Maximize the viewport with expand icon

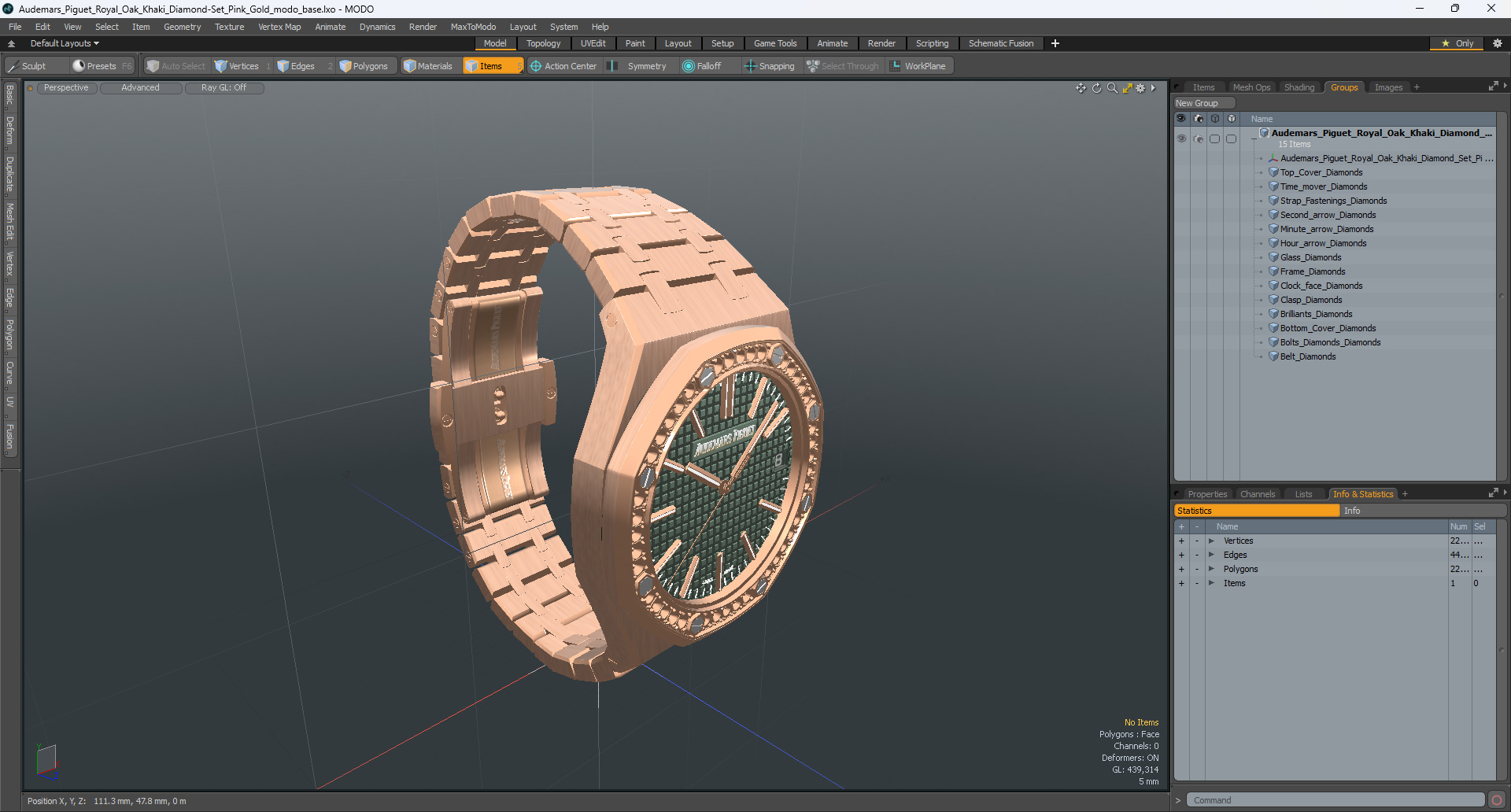[x=1127, y=88]
